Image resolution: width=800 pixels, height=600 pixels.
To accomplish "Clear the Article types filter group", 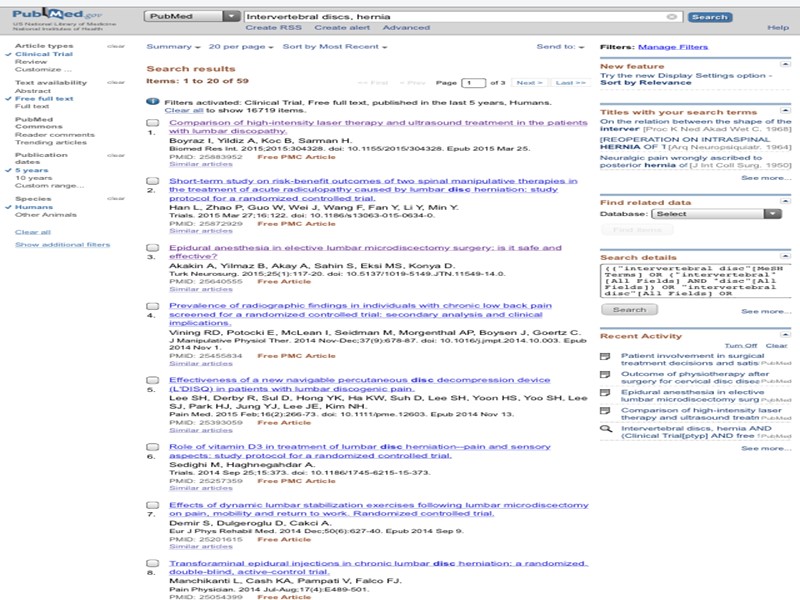I will coord(116,46).
